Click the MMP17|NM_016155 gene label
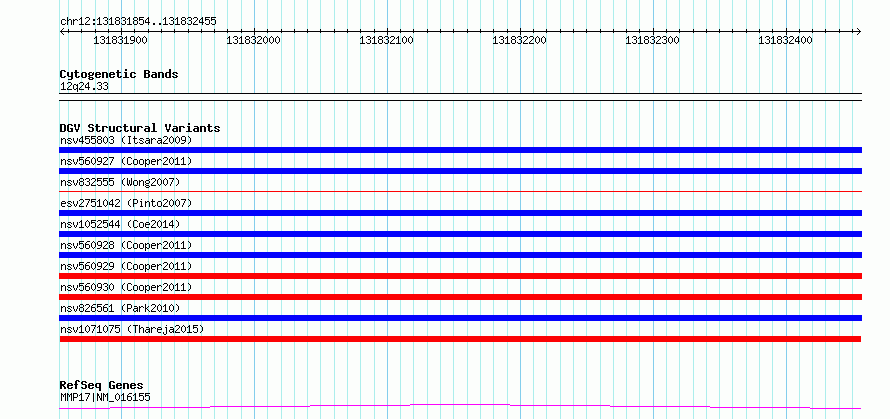890x419 pixels. coord(105,397)
